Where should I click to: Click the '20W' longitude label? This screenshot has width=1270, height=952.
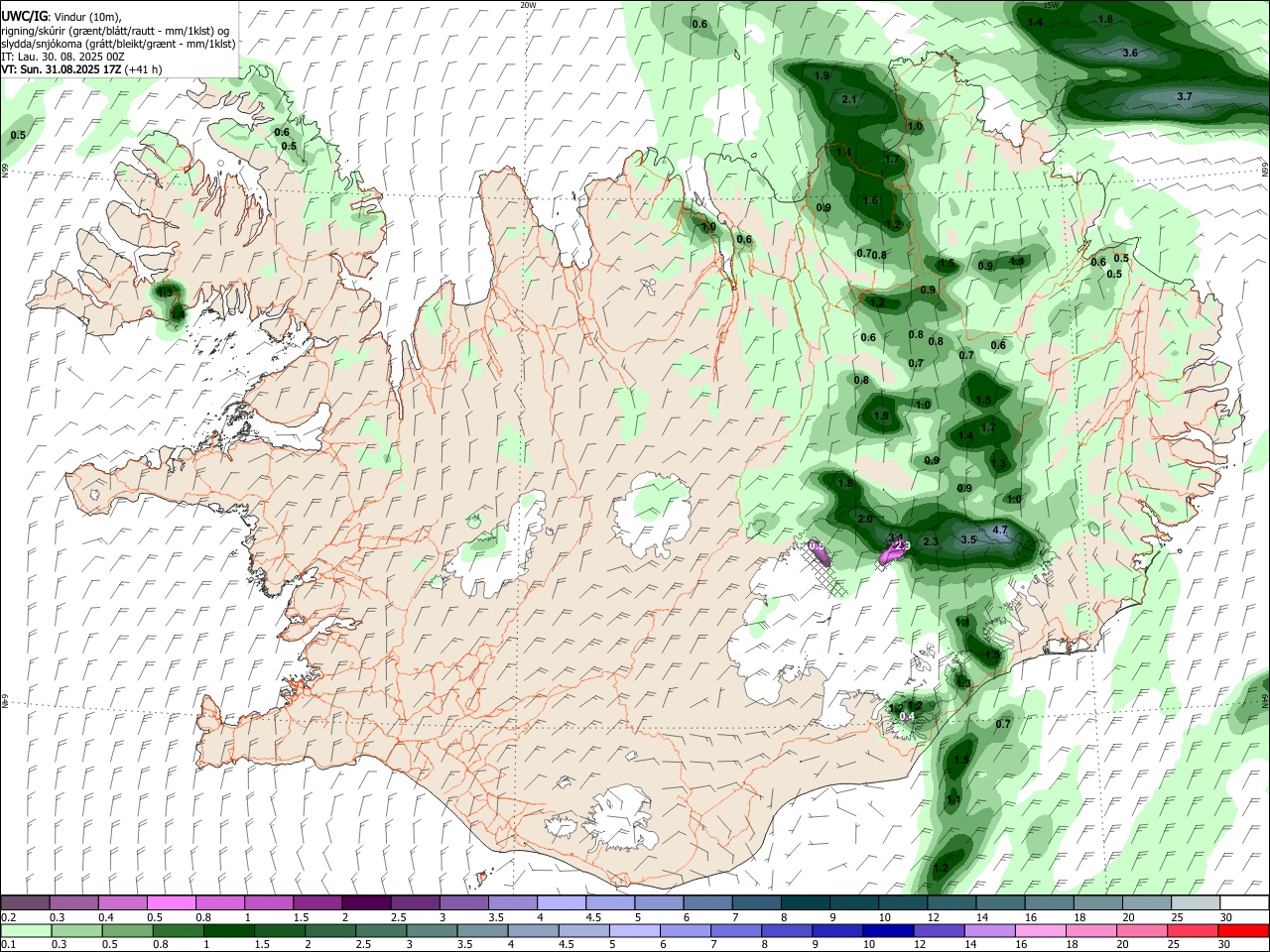point(528,5)
